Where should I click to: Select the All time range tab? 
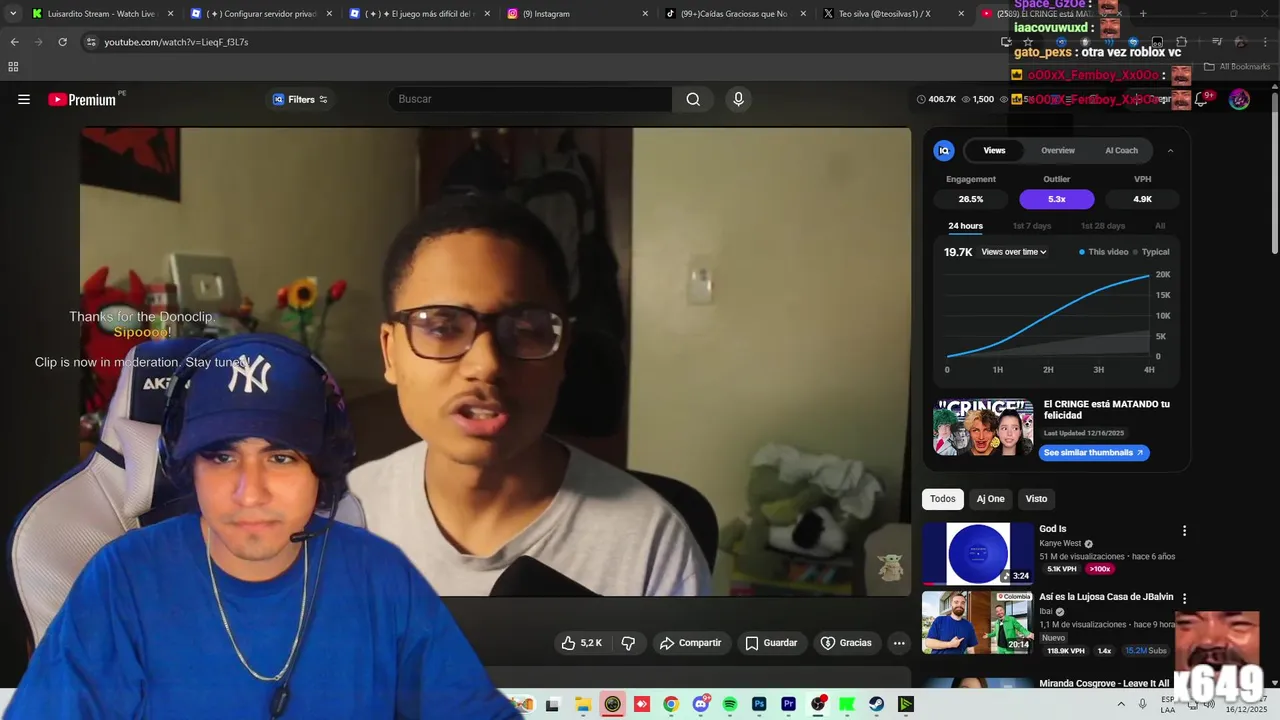coord(1160,226)
